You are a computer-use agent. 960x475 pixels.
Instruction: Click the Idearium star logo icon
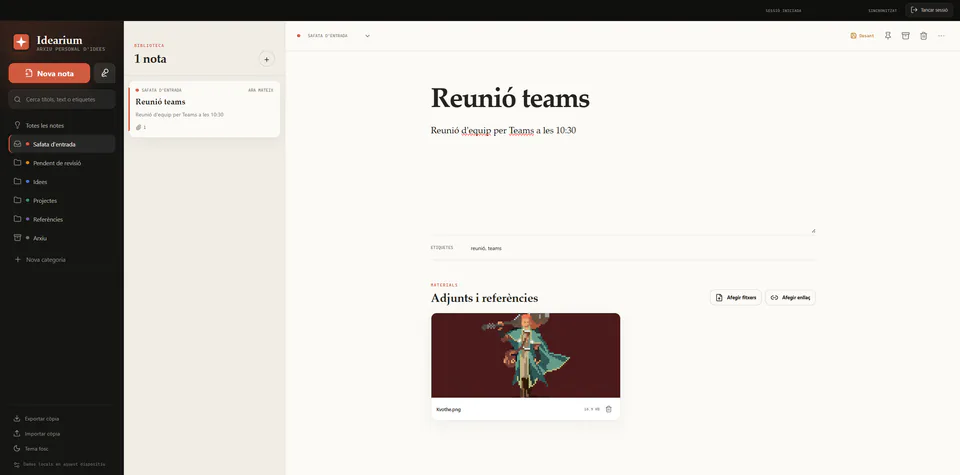point(21,42)
